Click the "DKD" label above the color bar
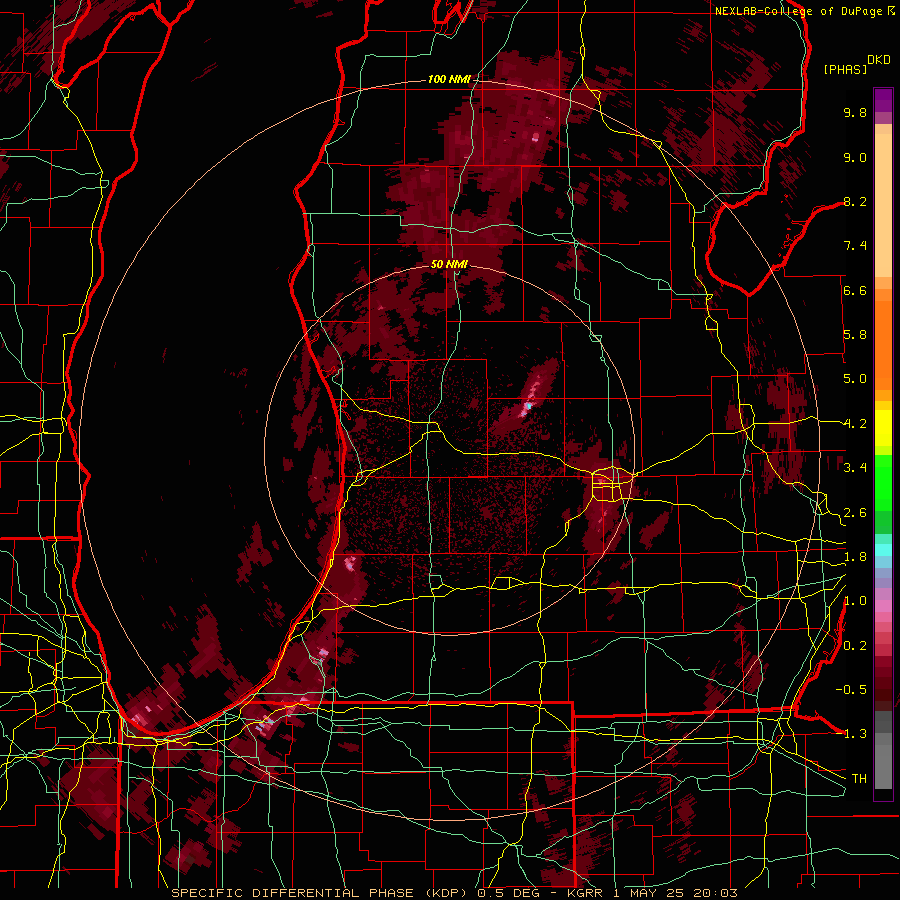 879,60
